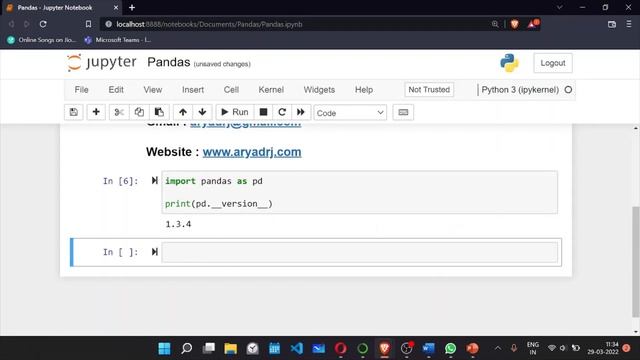Click the zoom magnifier in address bar
This screenshot has height=360, width=640.
495,24
